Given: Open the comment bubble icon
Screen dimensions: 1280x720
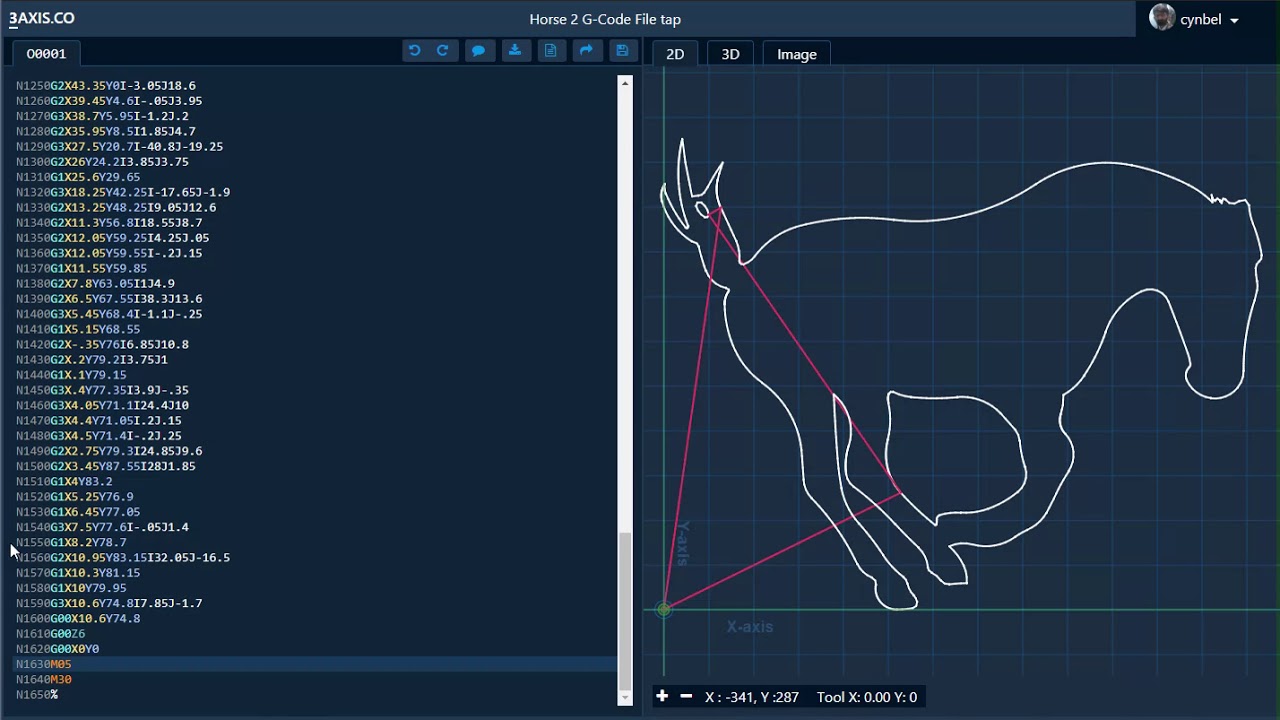Looking at the screenshot, I should 478,51.
